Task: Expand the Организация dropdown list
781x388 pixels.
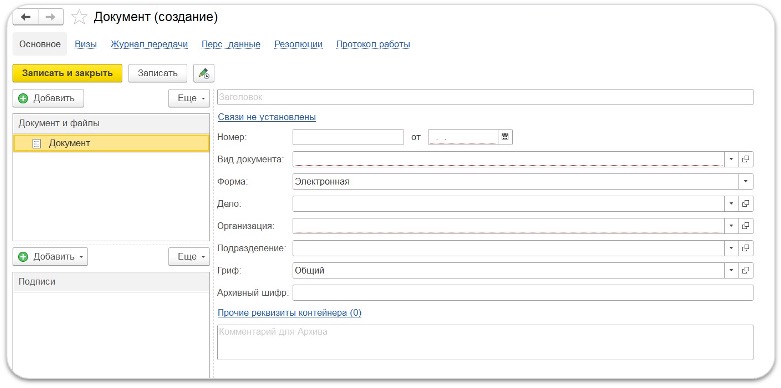Action: click(x=731, y=226)
